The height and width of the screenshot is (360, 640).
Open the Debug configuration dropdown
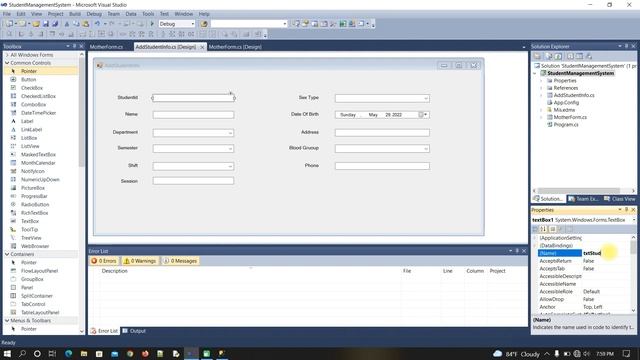[x=193, y=24]
